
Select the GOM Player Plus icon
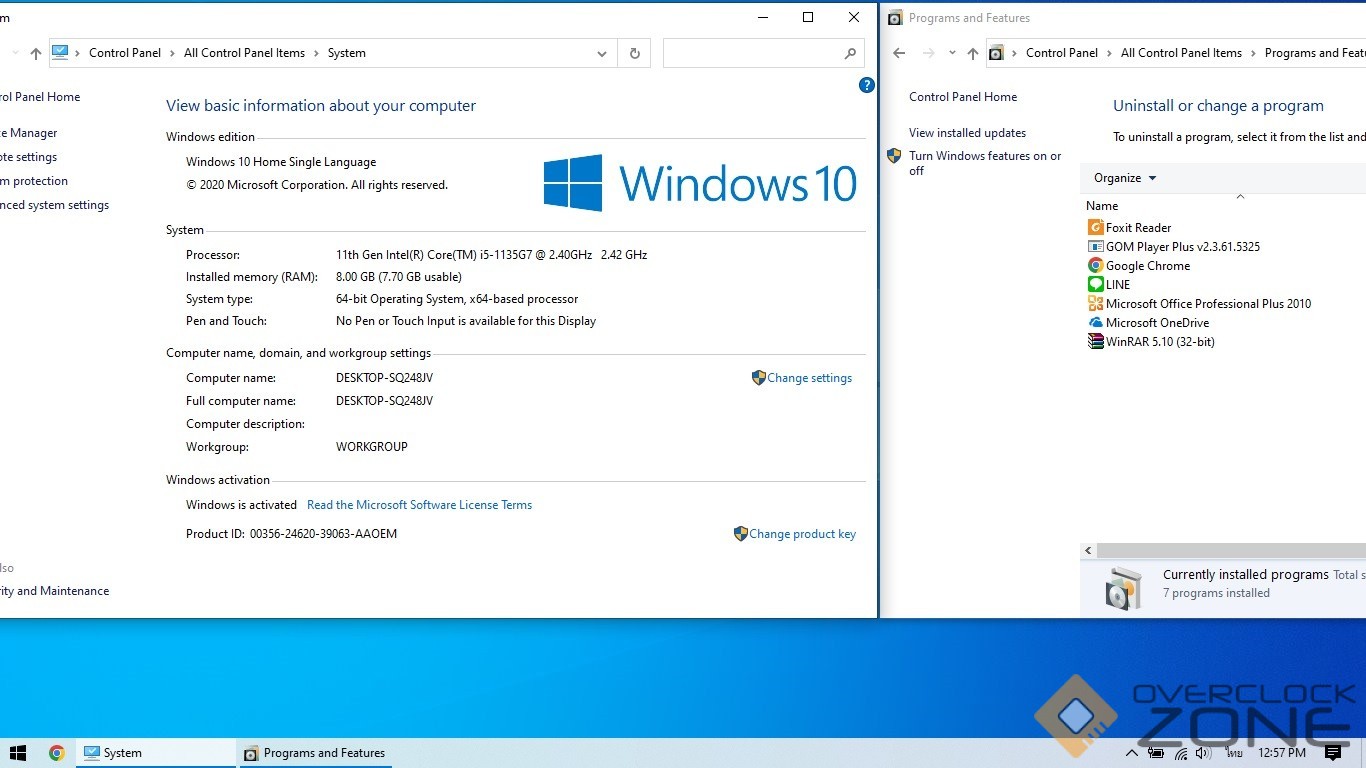coord(1095,247)
